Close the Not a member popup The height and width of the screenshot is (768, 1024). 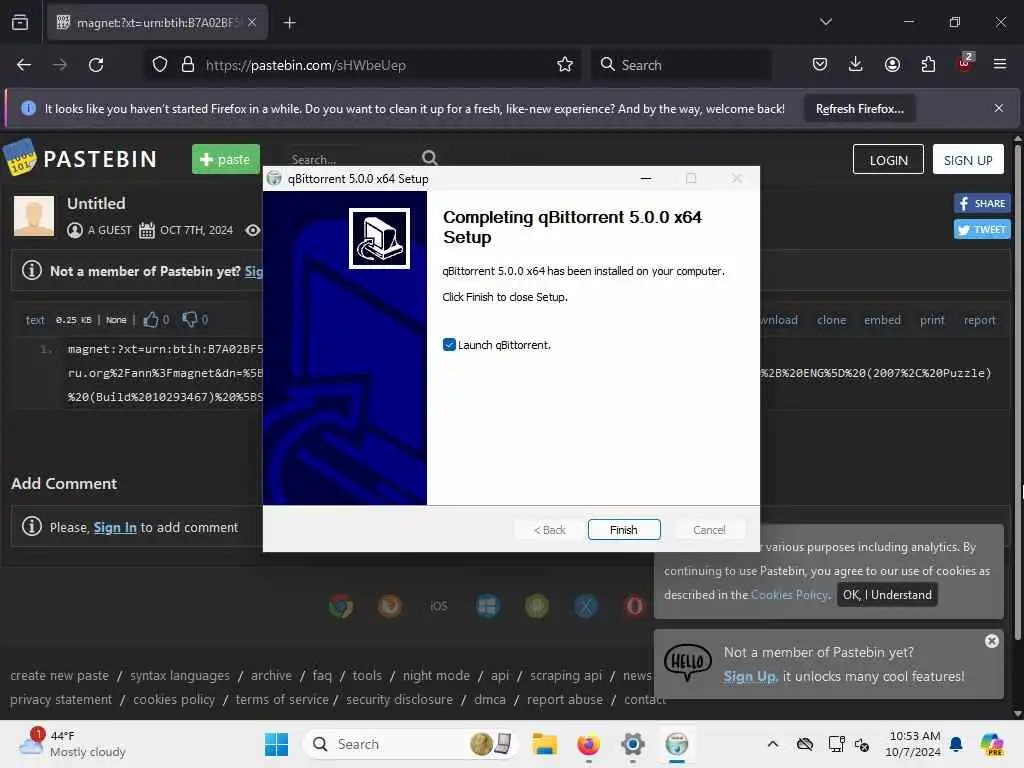tap(991, 641)
